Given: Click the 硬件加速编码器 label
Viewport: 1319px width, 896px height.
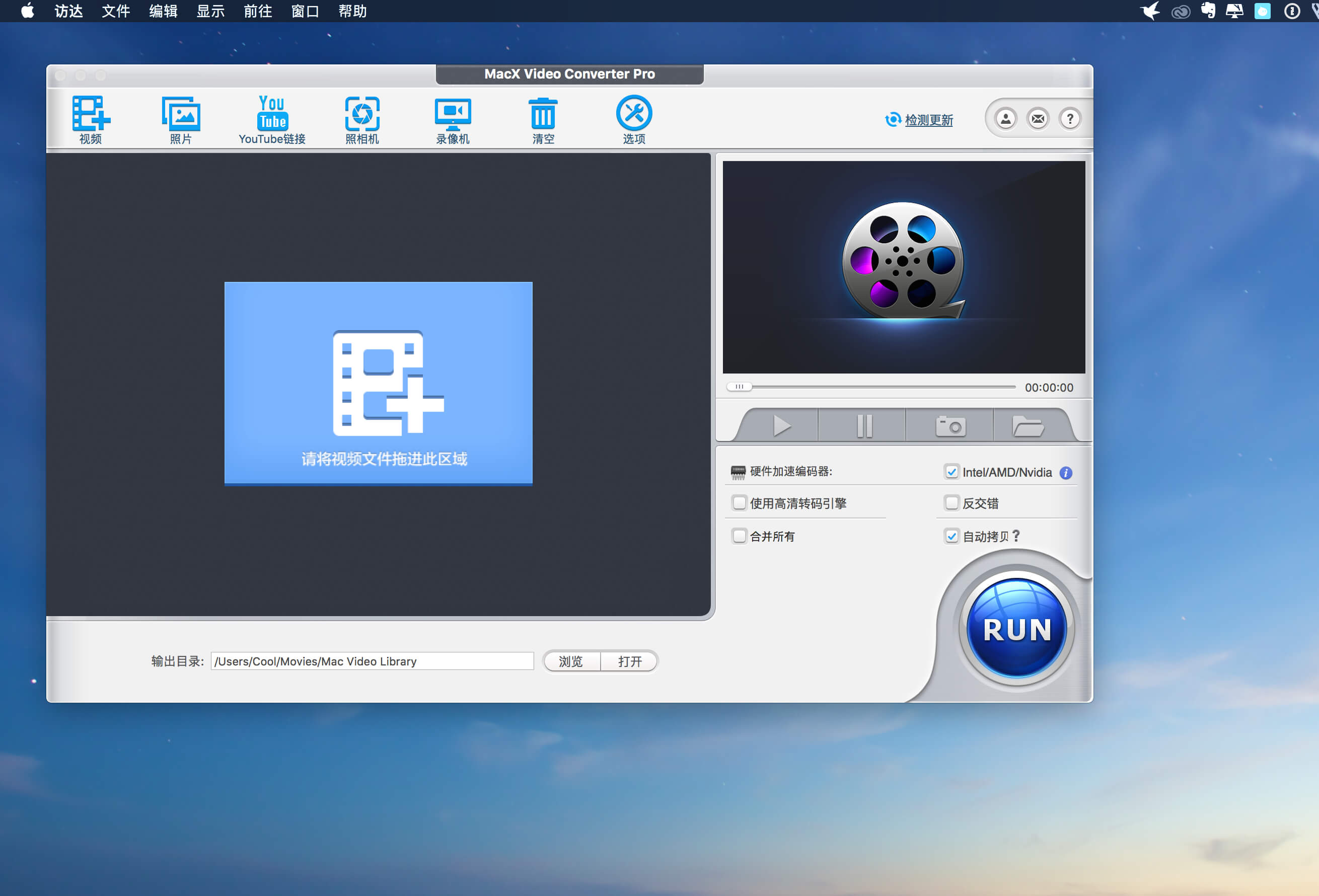Looking at the screenshot, I should [x=790, y=472].
